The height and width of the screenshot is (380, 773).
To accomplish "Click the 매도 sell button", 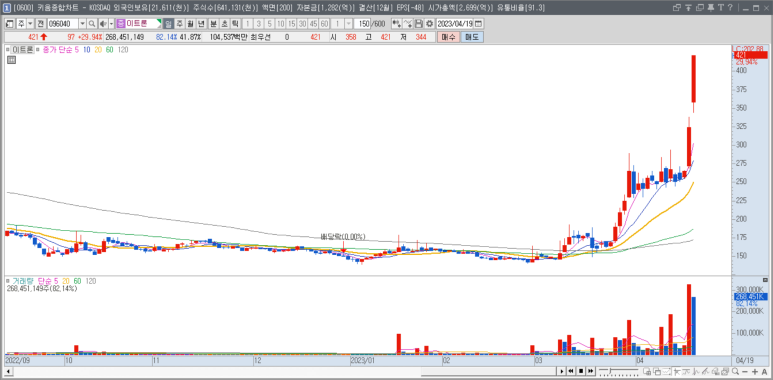I will [472, 37].
